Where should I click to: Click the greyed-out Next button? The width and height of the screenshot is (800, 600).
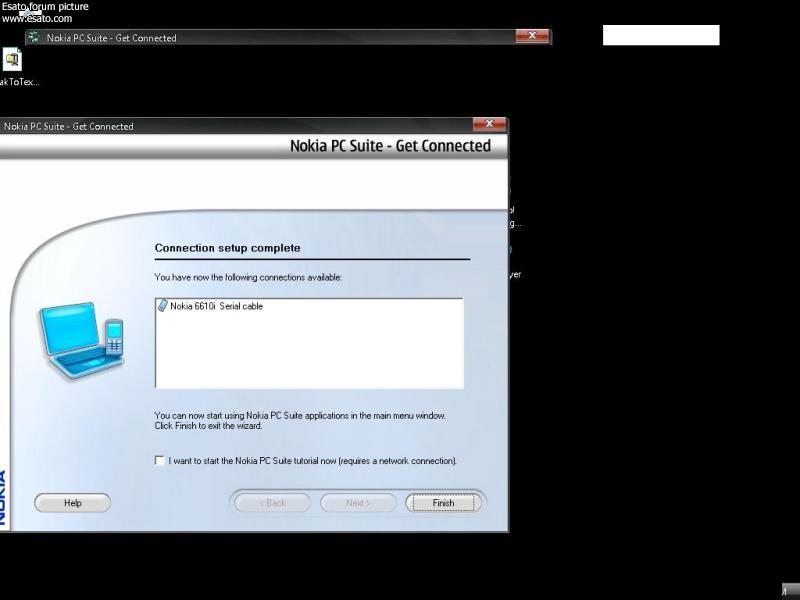click(358, 503)
